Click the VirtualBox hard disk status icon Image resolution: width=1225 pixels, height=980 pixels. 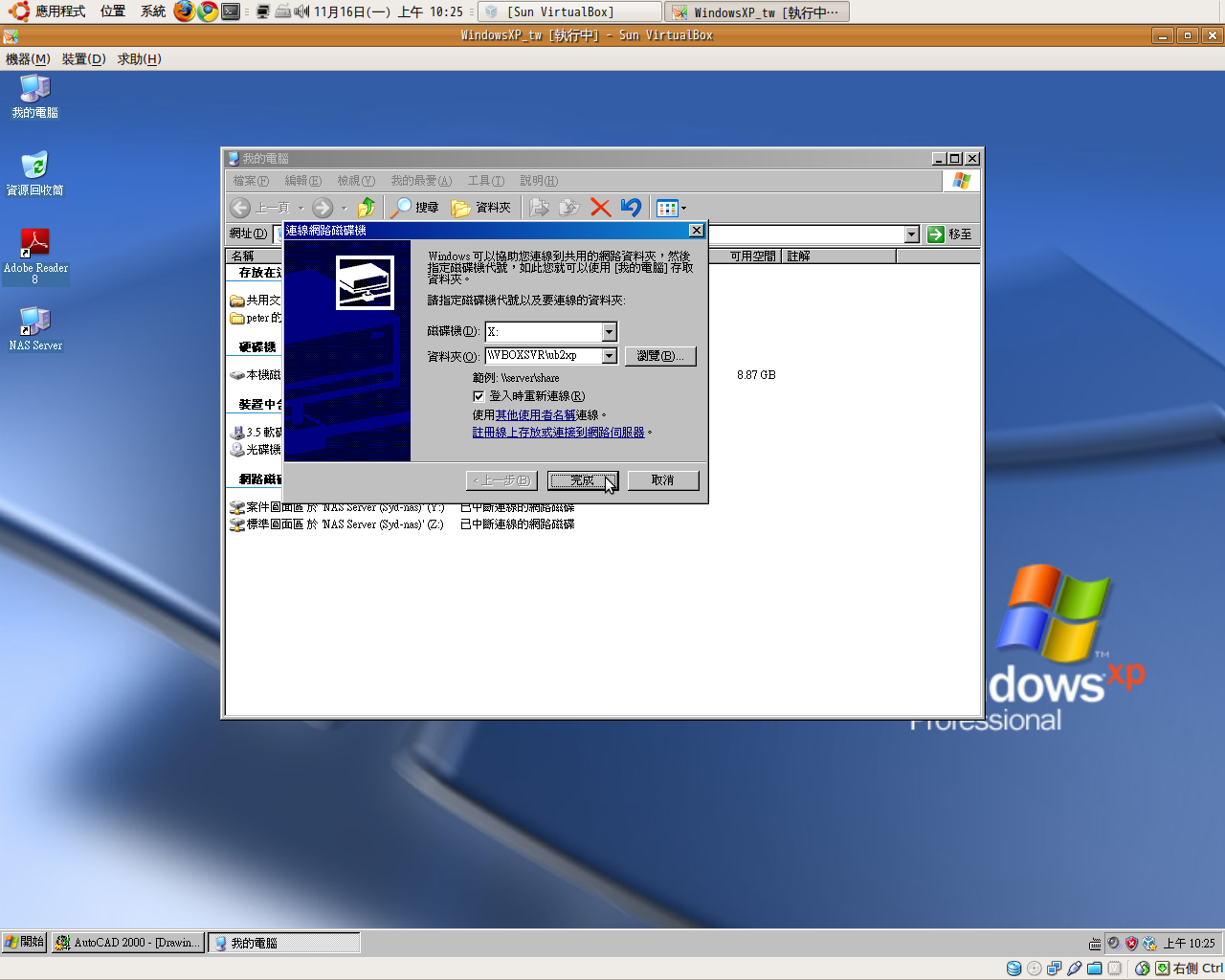1013,969
